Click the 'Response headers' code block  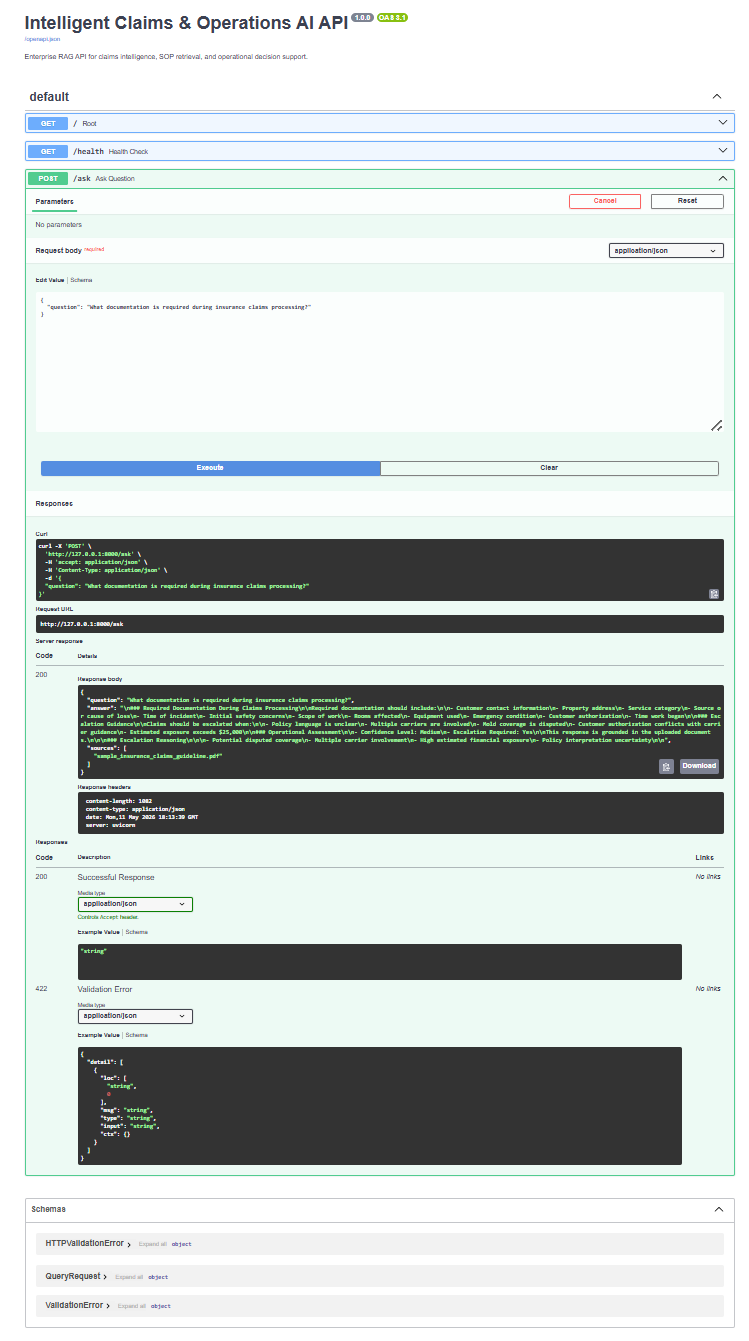pos(401,813)
